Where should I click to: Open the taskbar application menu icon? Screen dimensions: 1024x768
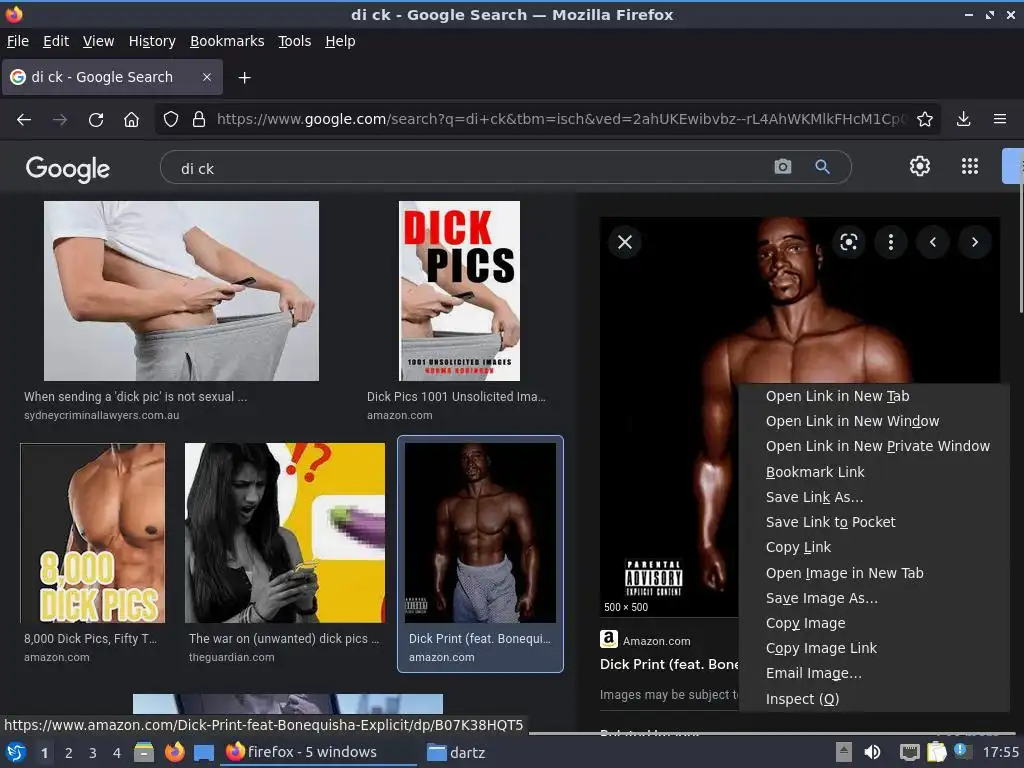click(16, 753)
